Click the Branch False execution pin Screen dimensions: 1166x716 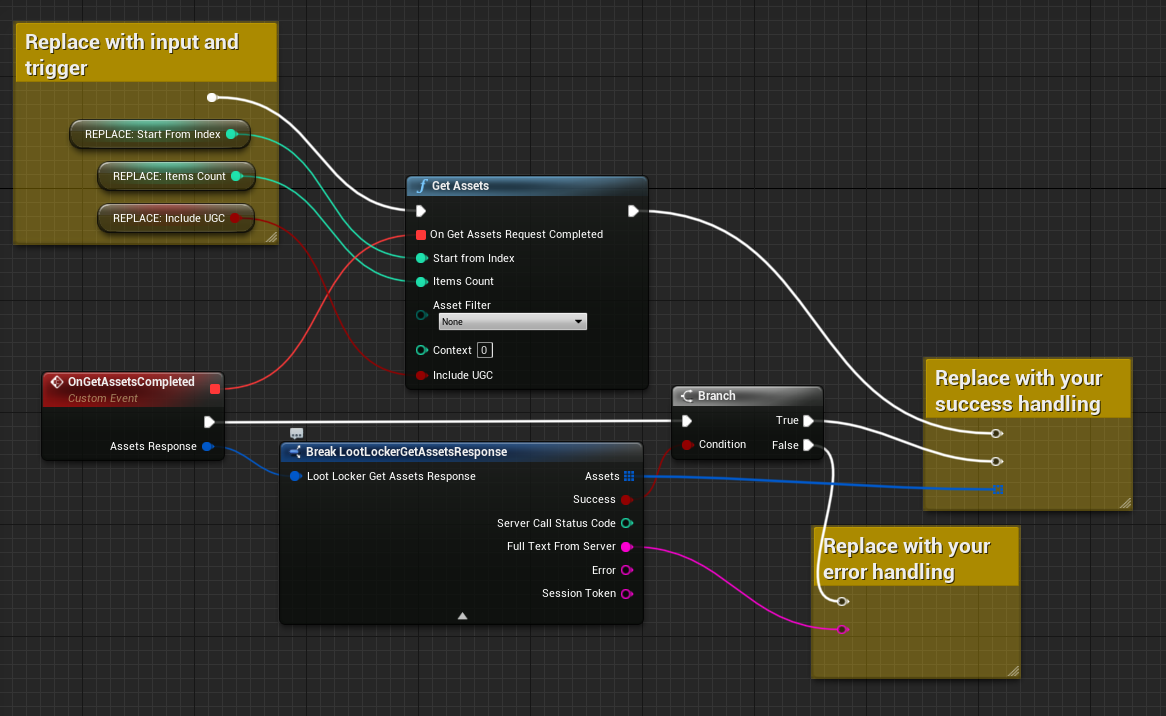pyautogui.click(x=808, y=446)
